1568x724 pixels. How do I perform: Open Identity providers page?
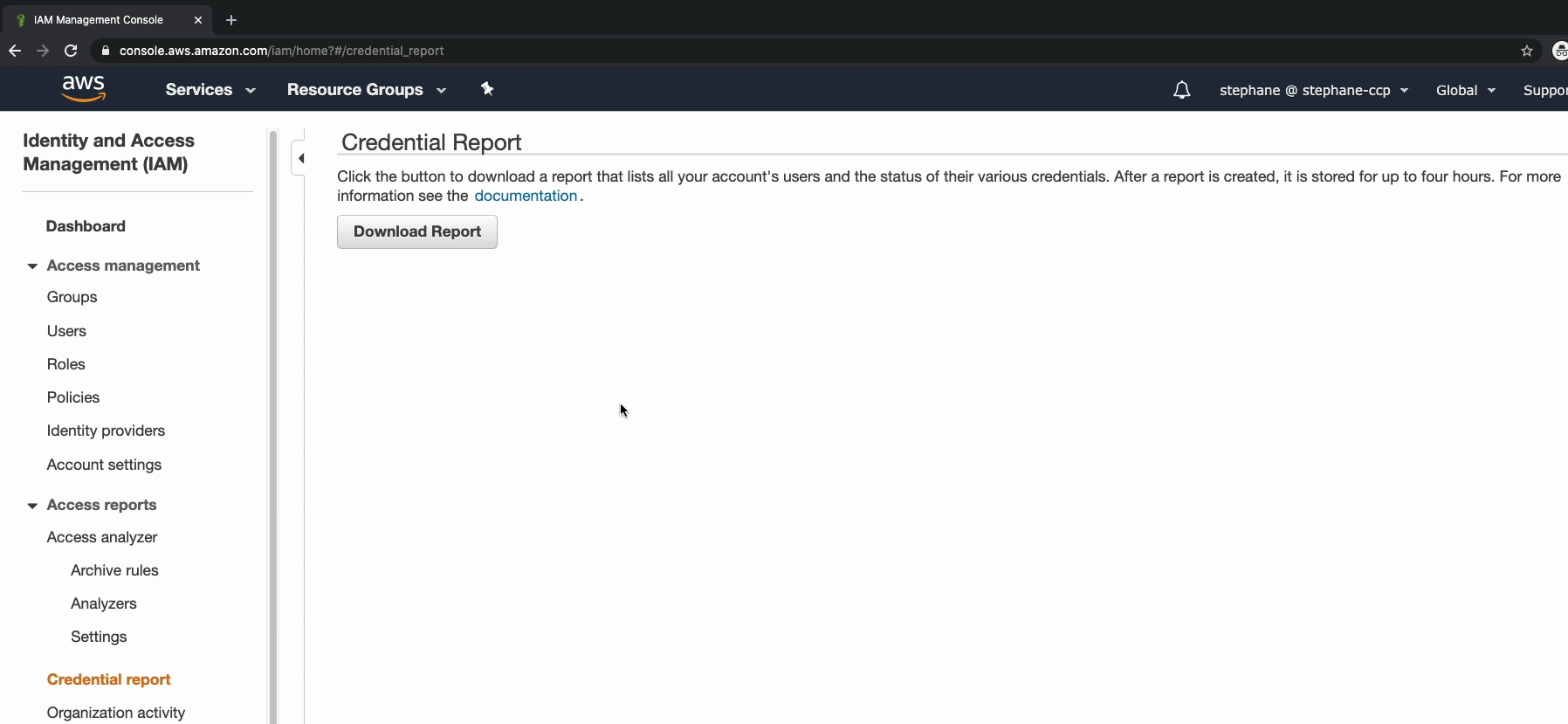point(106,431)
